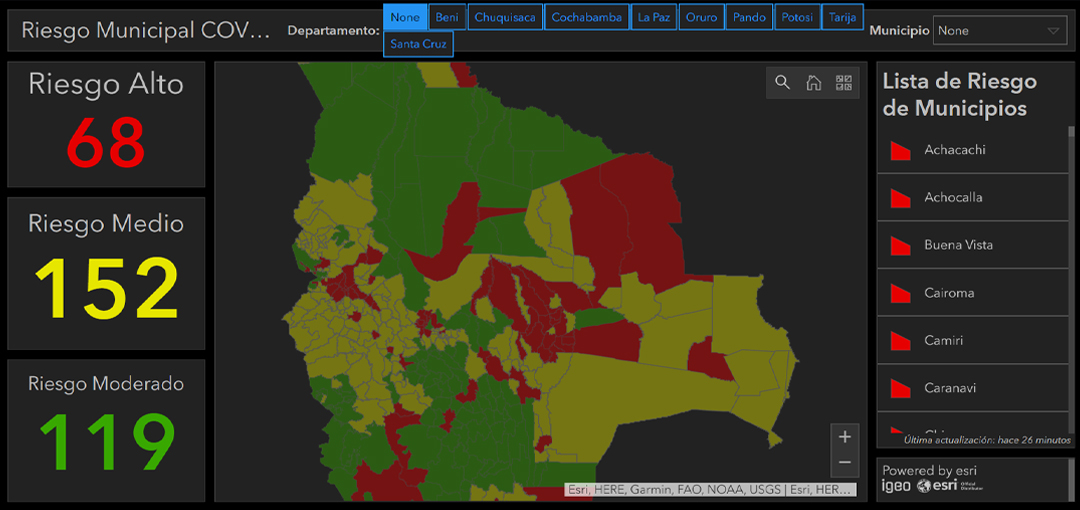Screen dimensions: 1080x510
Task: Select Buena Vista in the risk list
Action: [973, 245]
